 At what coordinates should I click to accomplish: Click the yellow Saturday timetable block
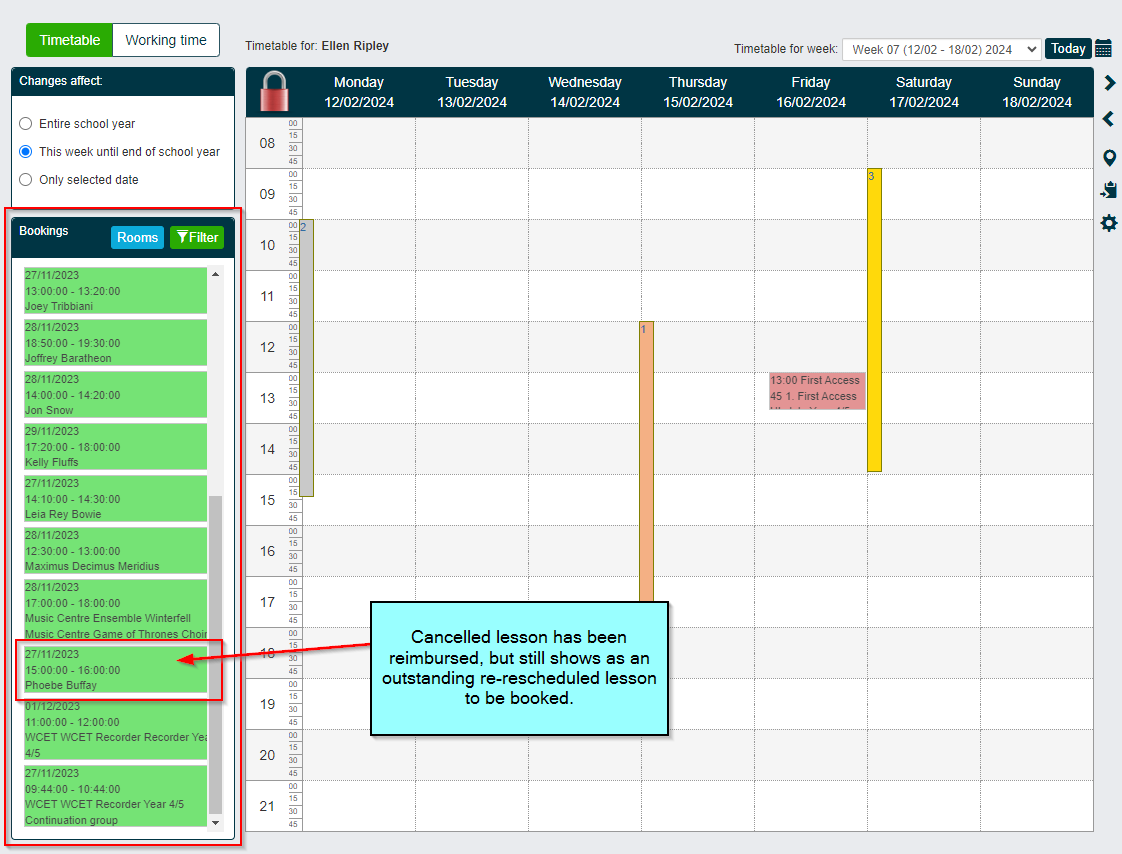874,320
